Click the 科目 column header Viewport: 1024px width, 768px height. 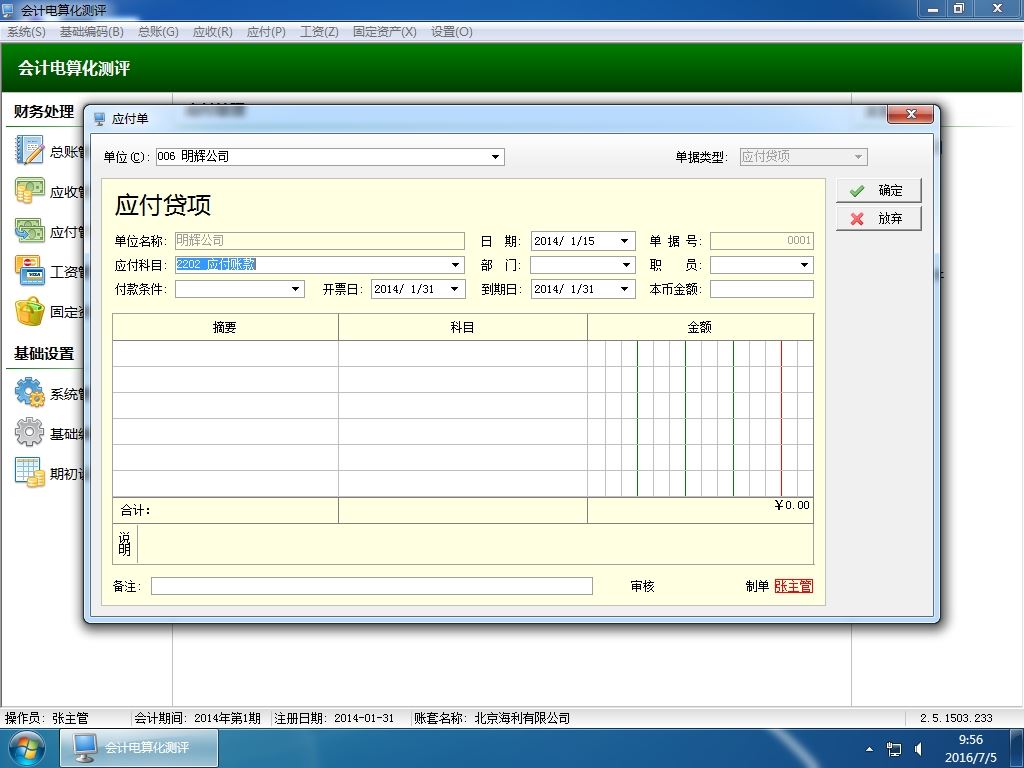coord(463,327)
